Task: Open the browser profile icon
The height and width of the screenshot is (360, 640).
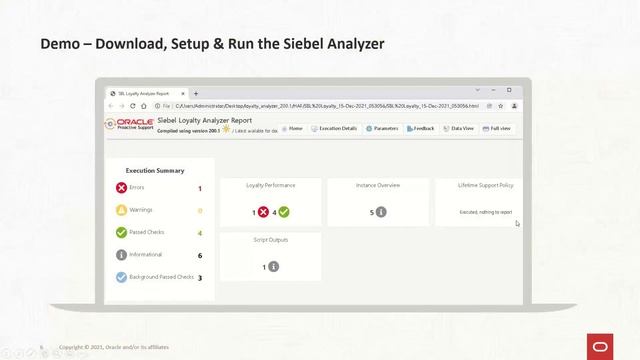Action: pos(514,106)
